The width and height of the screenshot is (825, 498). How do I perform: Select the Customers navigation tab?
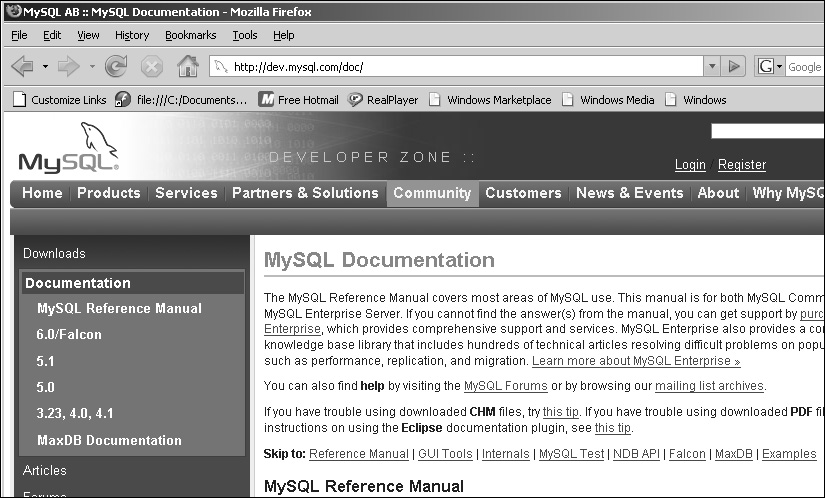point(524,193)
